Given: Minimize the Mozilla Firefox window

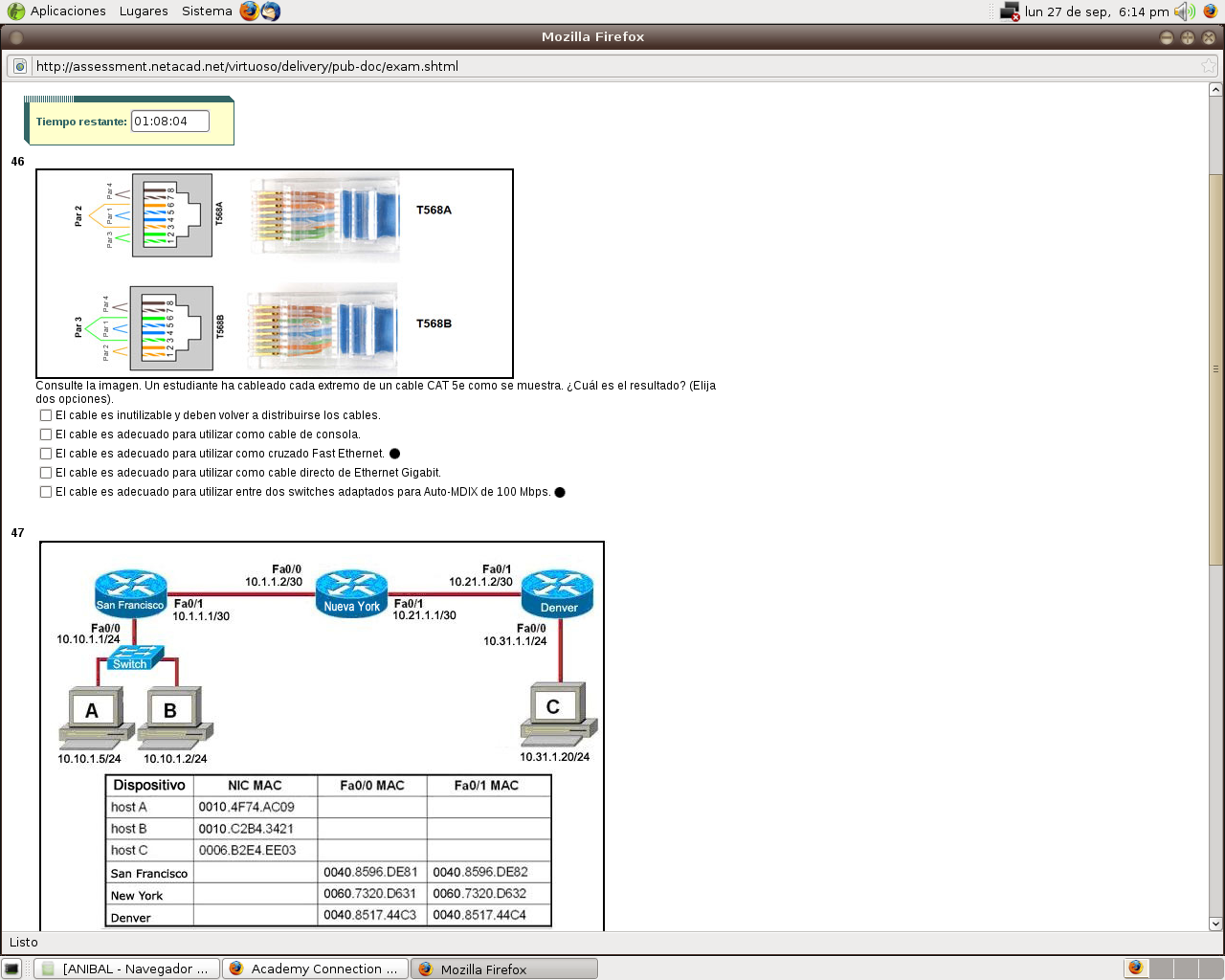Looking at the screenshot, I should pos(1166,37).
